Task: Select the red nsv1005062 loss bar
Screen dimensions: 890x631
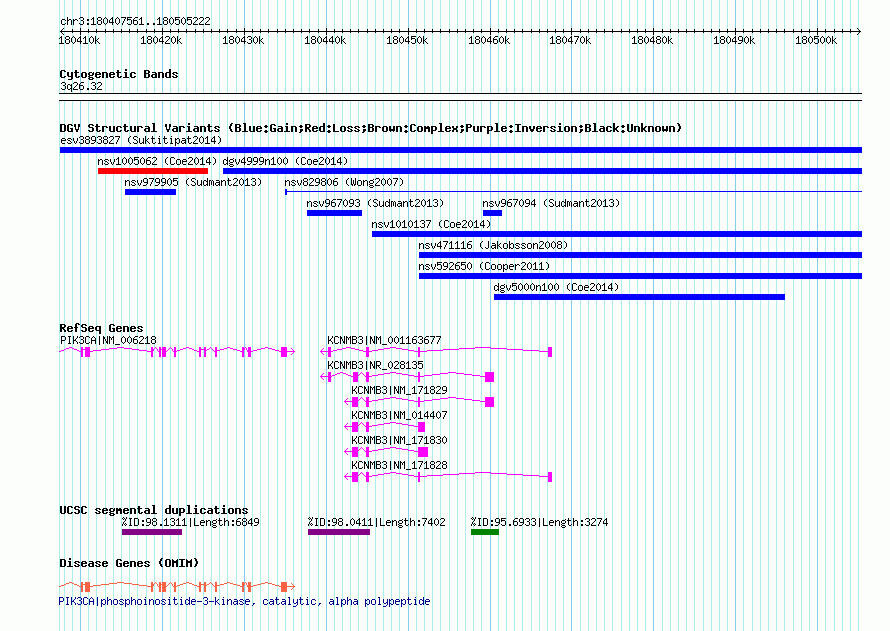Action: point(153,171)
